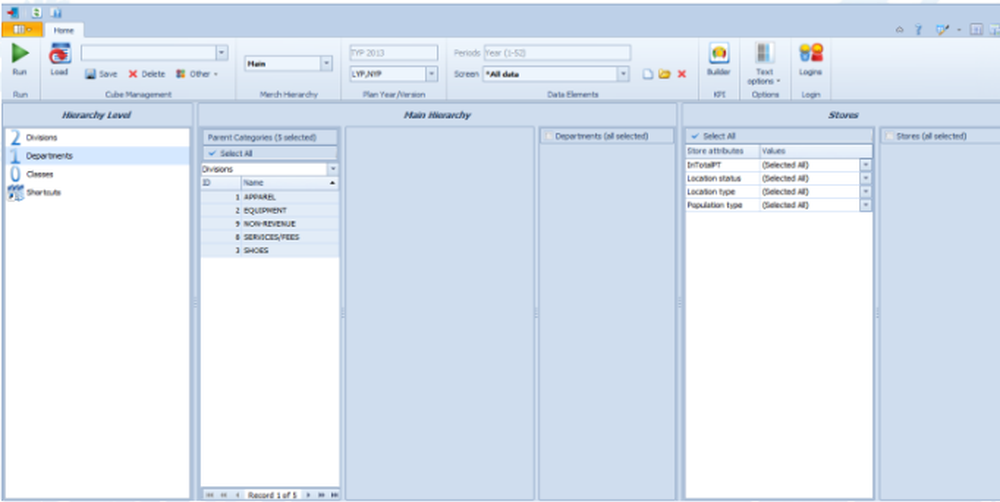Open Population type values dropdown

[x=865, y=205]
